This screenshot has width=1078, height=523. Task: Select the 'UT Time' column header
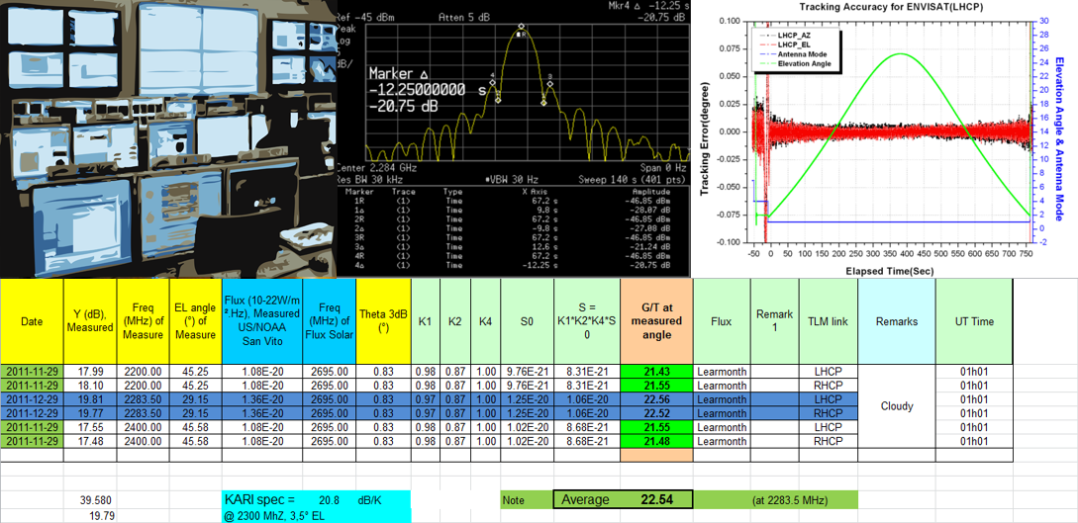[x=974, y=321]
